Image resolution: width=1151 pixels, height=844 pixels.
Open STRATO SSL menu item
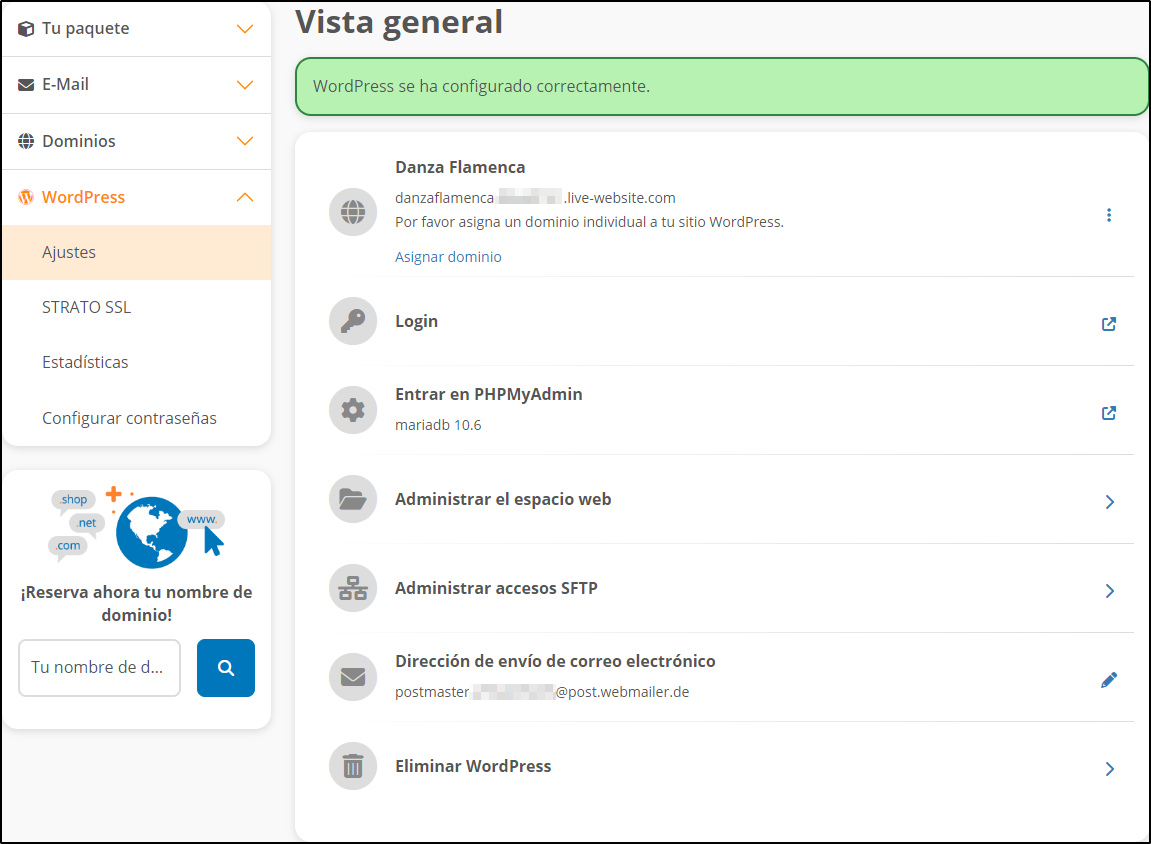pyautogui.click(x=86, y=307)
